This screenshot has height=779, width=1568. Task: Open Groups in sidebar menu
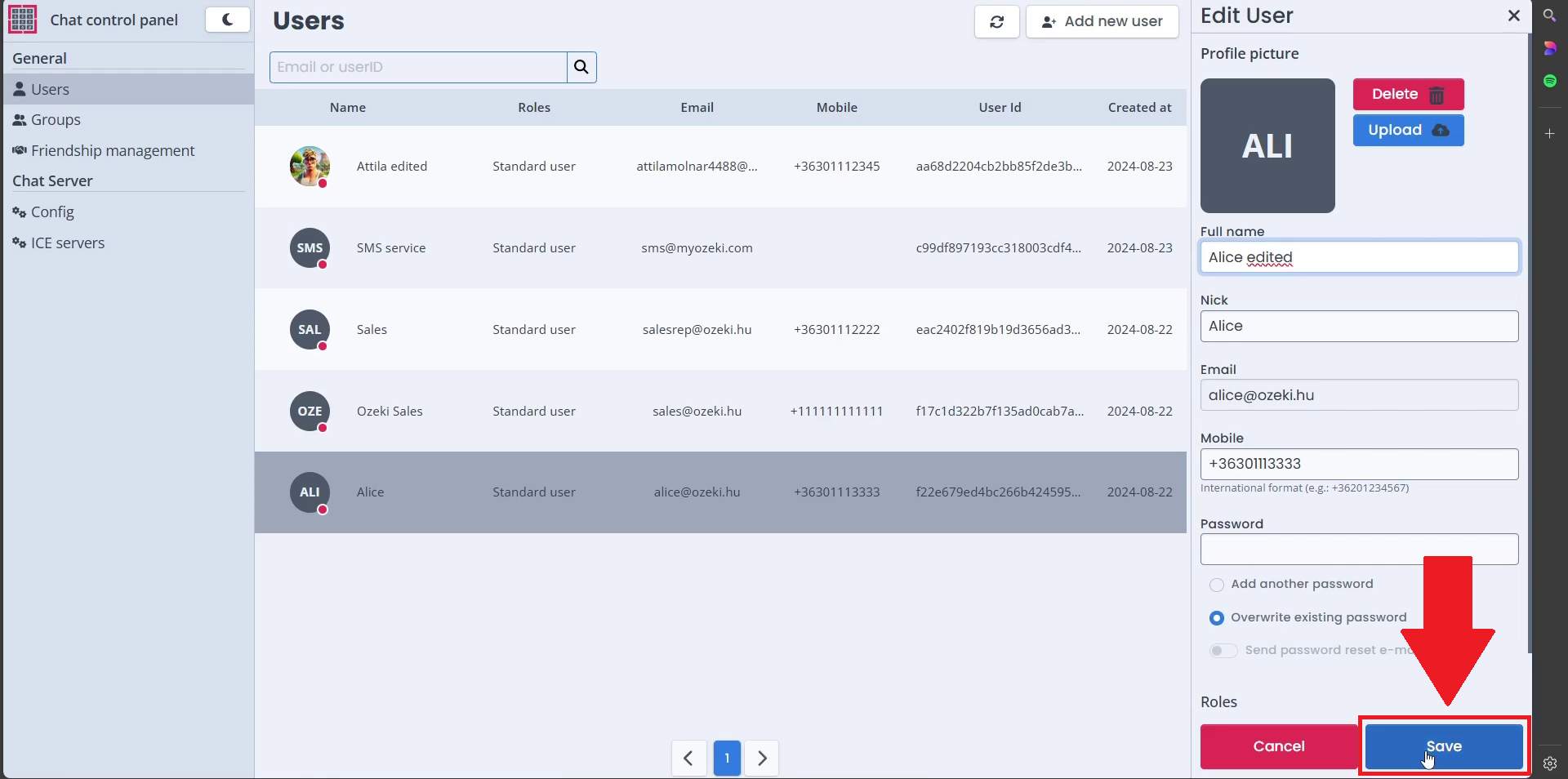56,120
